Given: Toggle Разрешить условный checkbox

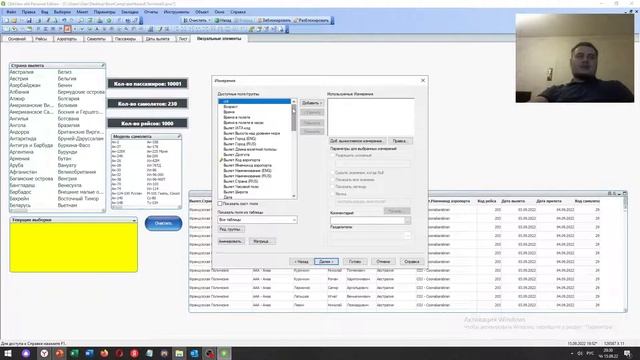Looking at the screenshot, I should point(333,156).
